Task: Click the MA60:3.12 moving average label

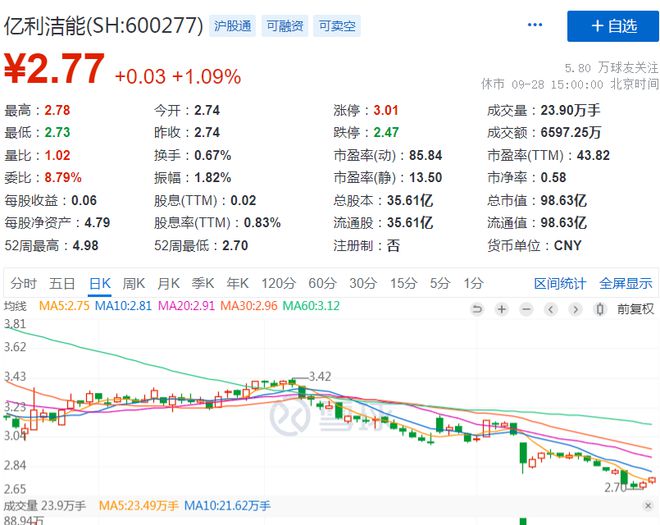Action: tap(311, 306)
